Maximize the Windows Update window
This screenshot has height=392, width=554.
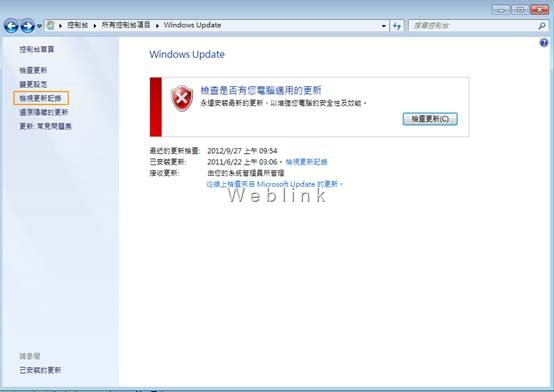[520, 10]
